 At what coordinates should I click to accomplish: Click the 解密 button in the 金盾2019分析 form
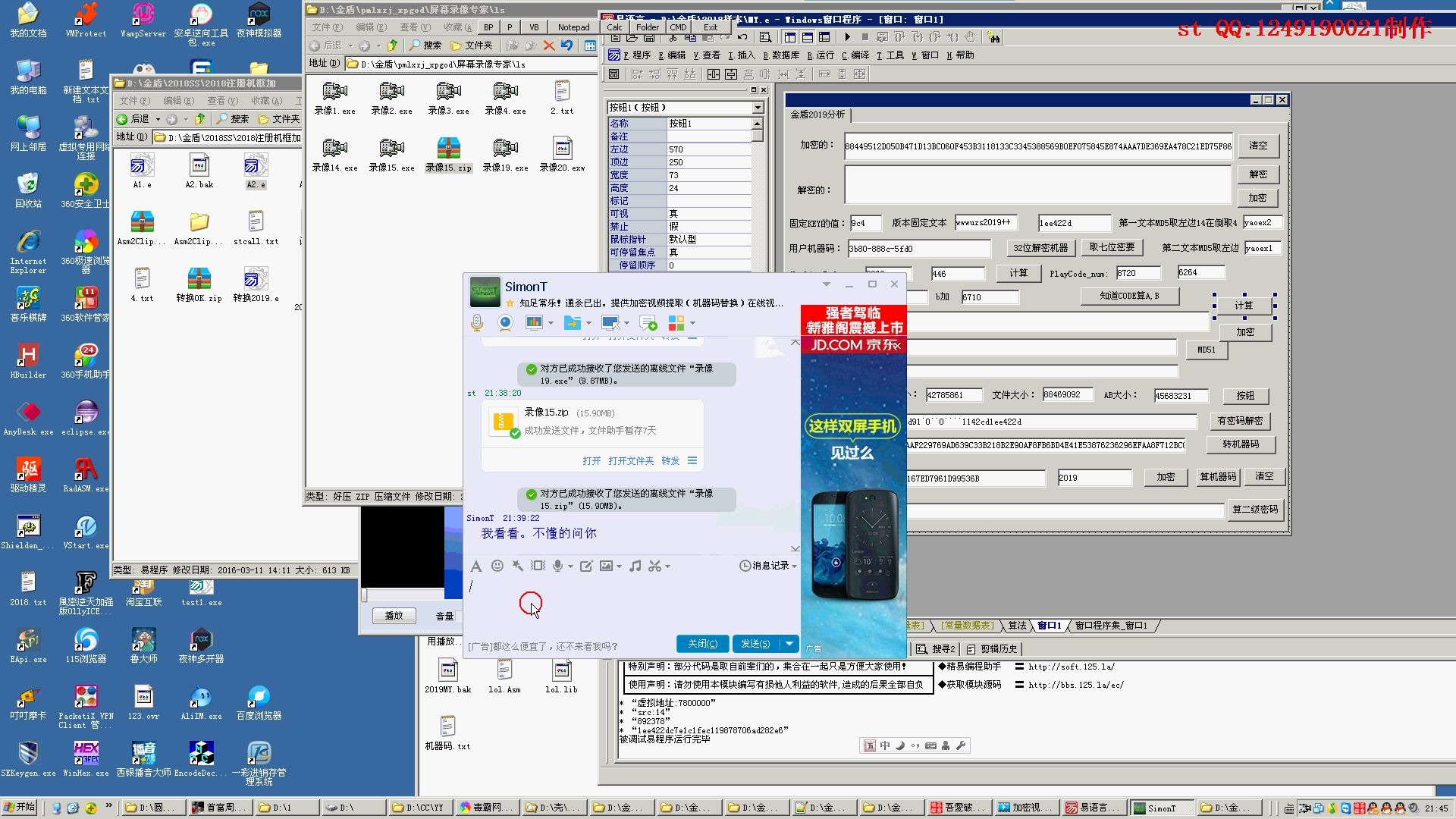[x=1258, y=174]
